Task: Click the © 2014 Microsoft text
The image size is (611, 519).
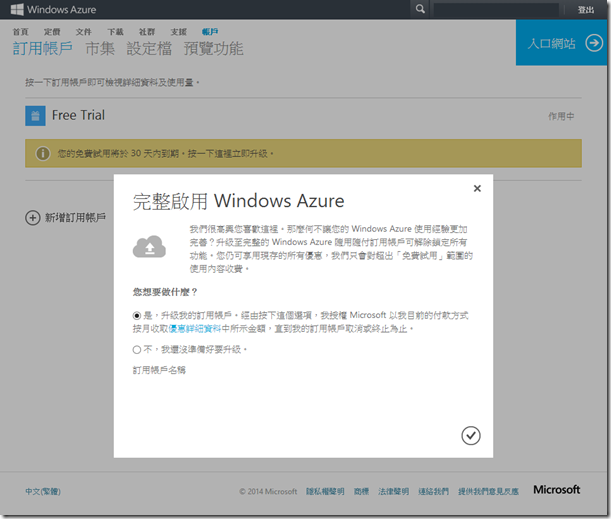Action: coord(268,491)
